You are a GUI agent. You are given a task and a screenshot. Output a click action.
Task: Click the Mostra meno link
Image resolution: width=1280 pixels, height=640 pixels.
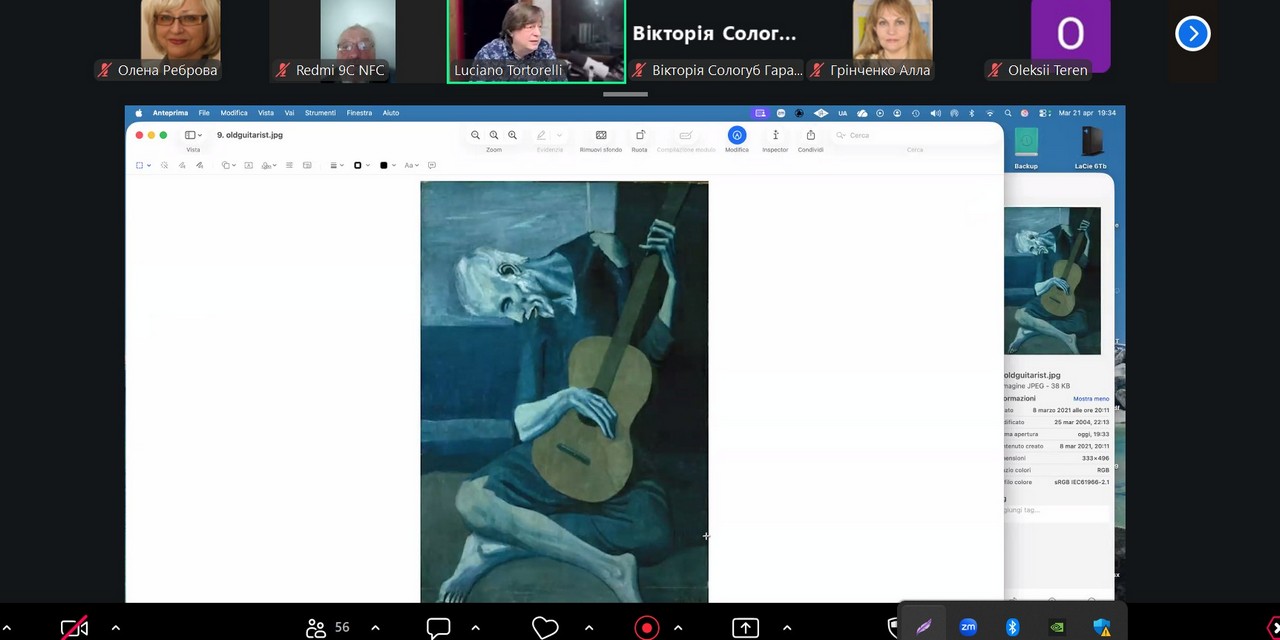(1090, 398)
